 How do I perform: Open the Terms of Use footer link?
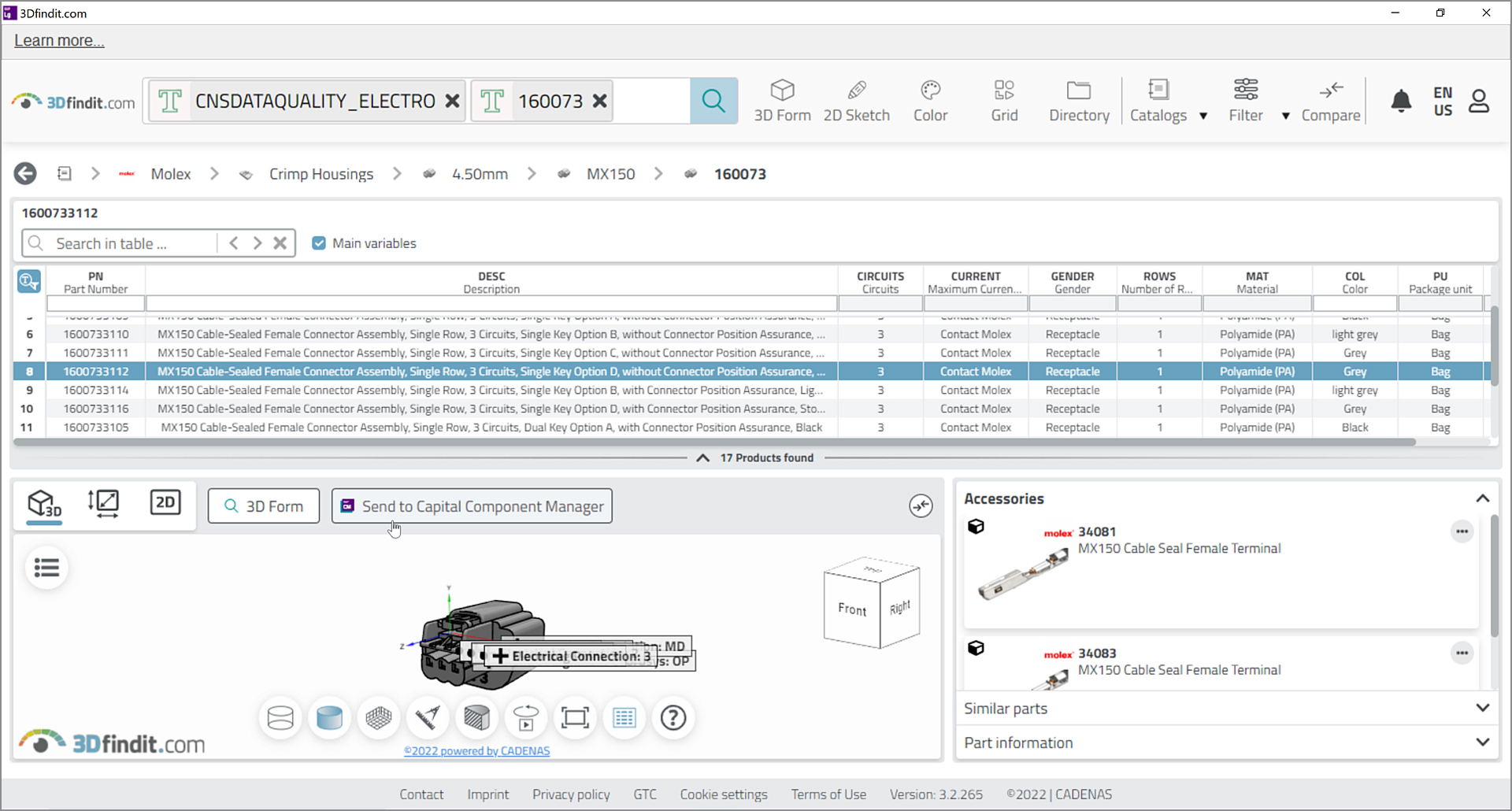tap(828, 794)
